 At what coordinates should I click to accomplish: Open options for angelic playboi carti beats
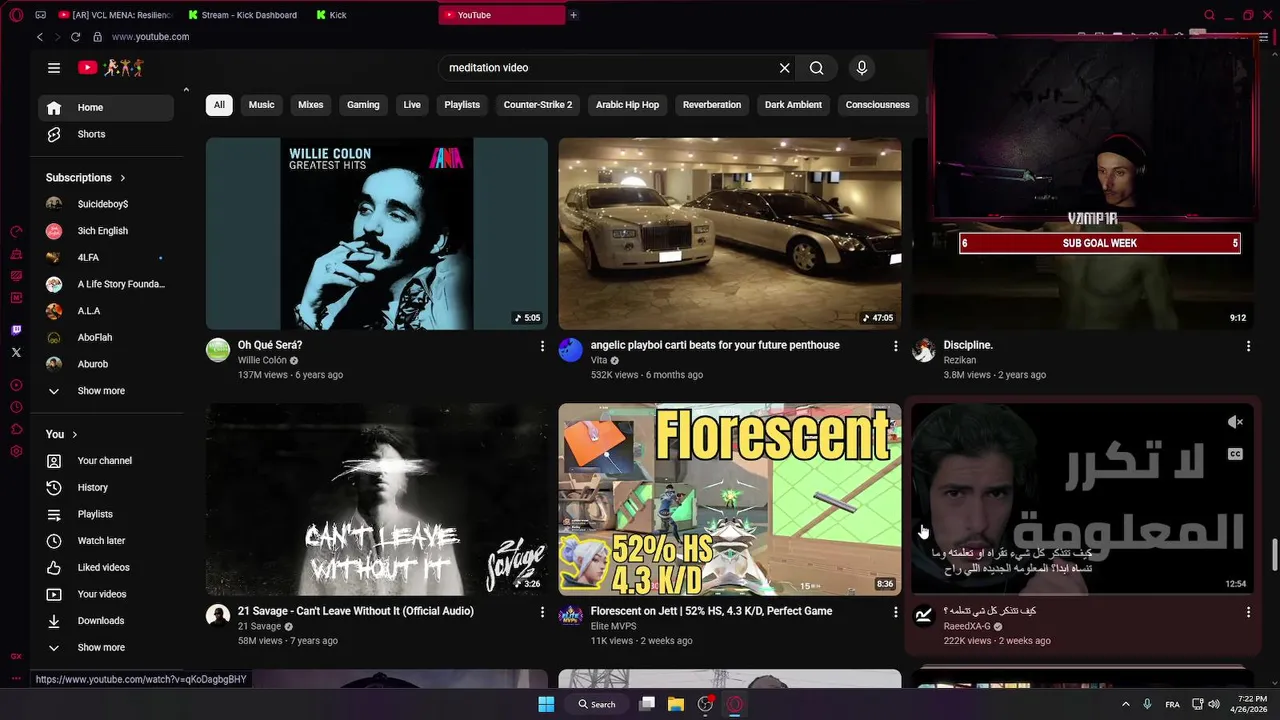click(896, 346)
